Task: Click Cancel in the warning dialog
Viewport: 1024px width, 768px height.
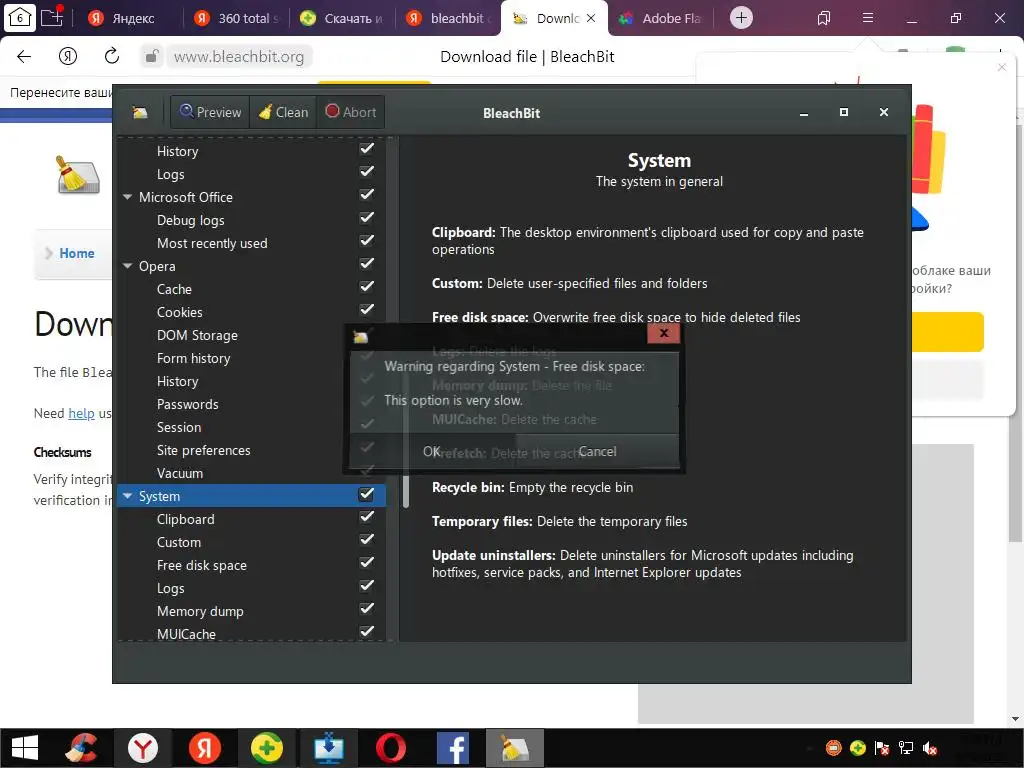Action: [597, 451]
